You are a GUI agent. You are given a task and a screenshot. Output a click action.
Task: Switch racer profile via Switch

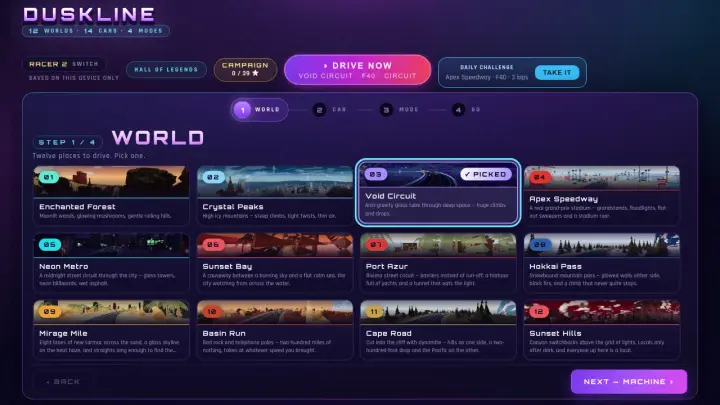click(x=85, y=64)
